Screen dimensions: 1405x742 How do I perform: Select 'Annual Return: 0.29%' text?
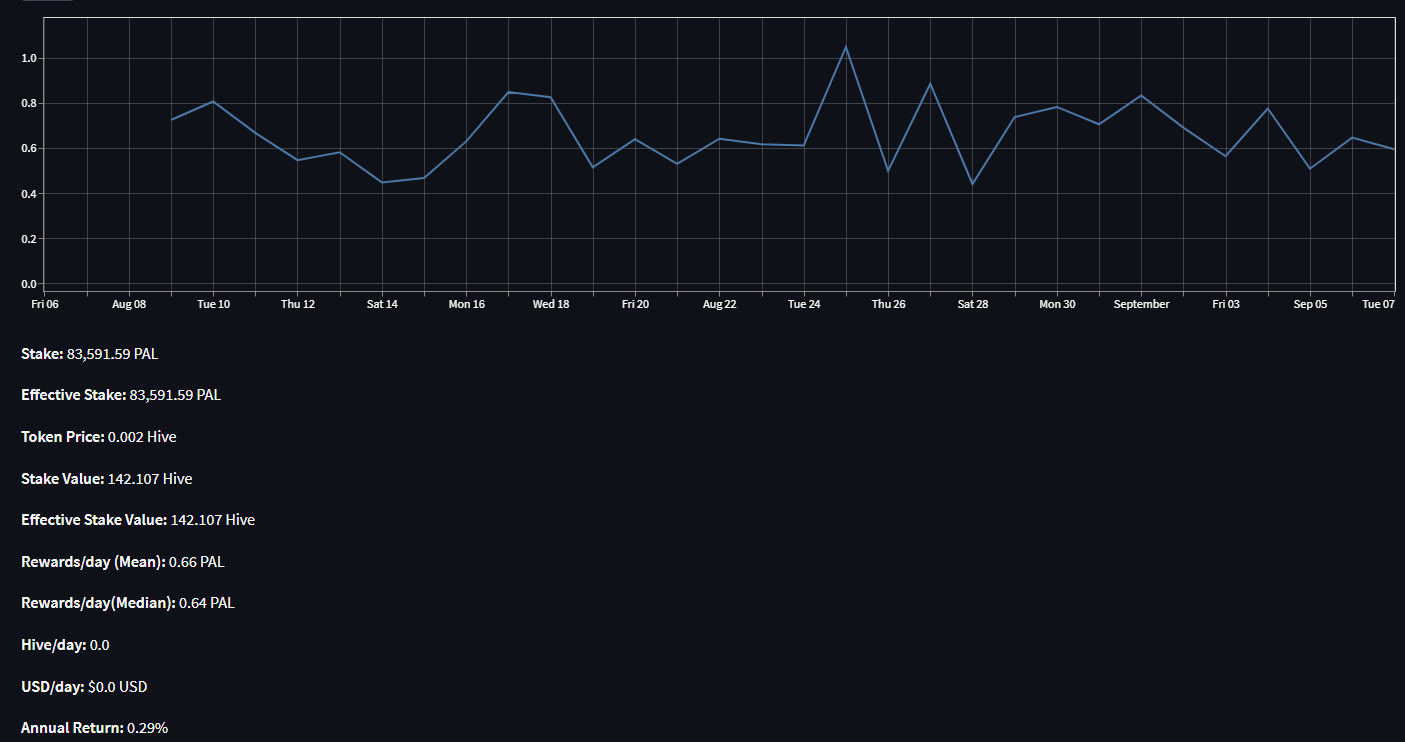95,728
